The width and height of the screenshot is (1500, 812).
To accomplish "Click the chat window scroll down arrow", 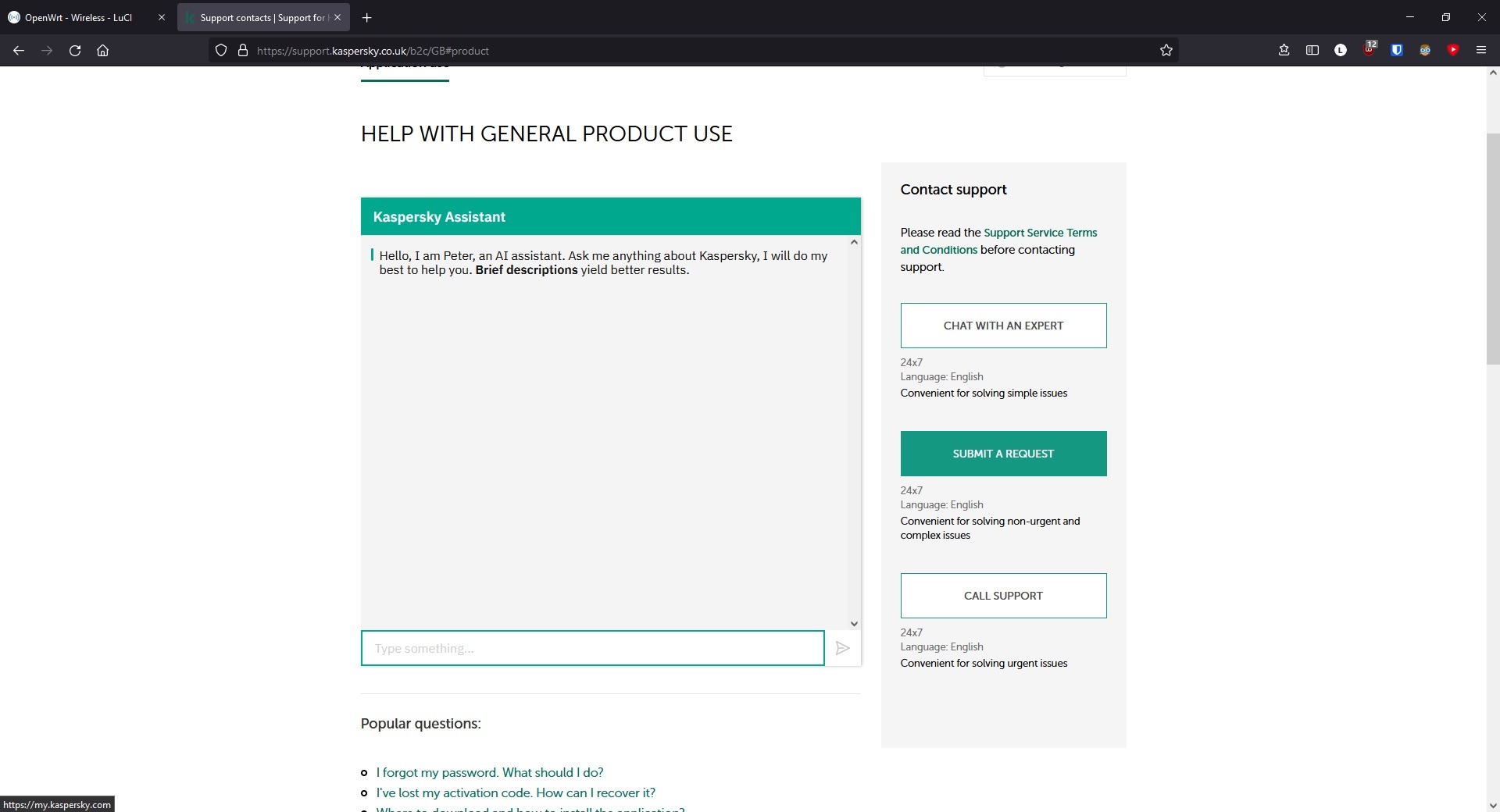I will [x=854, y=624].
